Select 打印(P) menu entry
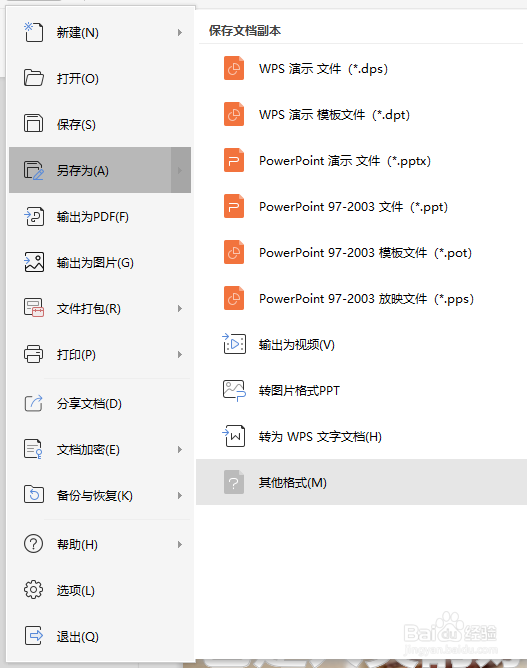The width and height of the screenshot is (527, 668). point(100,354)
